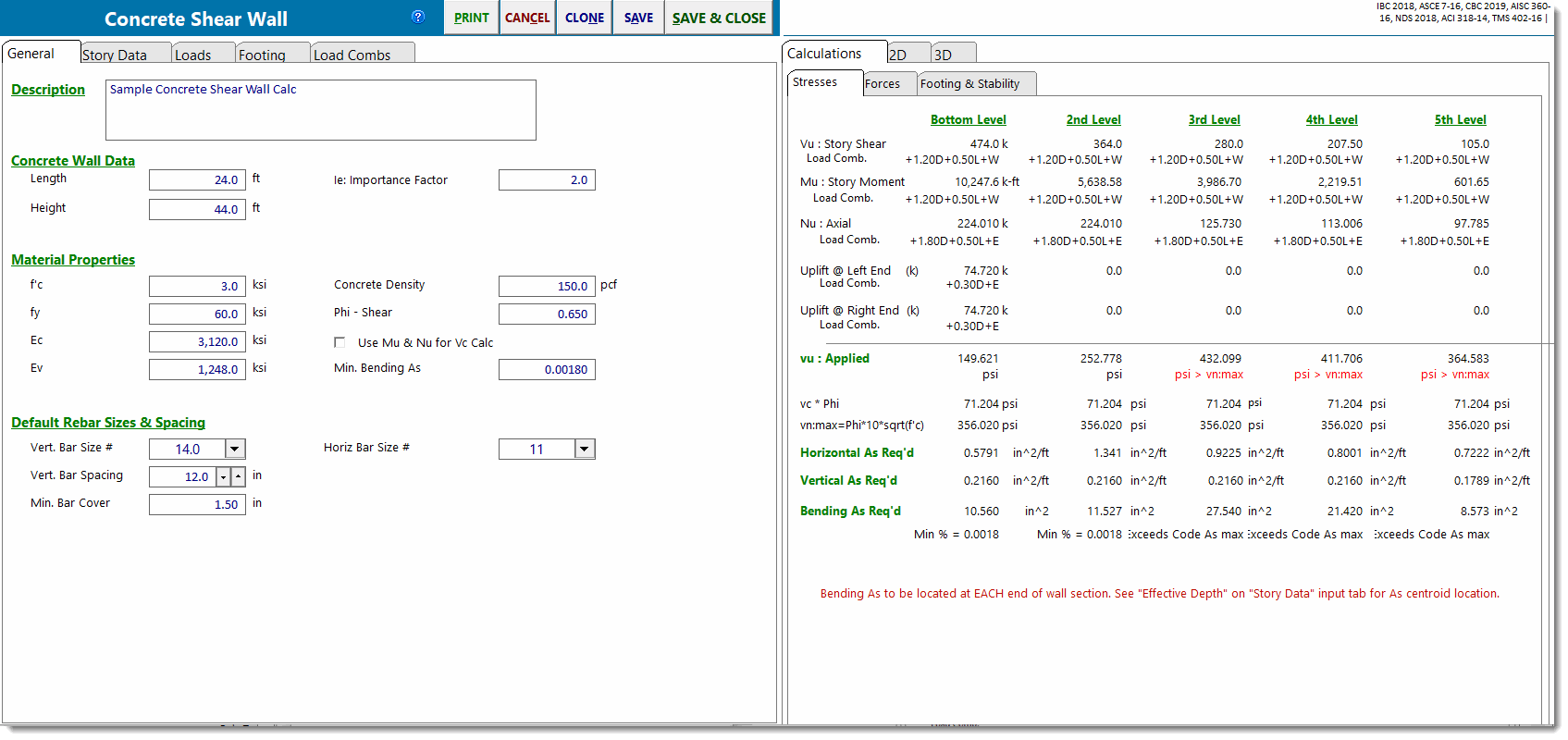Click the Description heading link

point(48,90)
